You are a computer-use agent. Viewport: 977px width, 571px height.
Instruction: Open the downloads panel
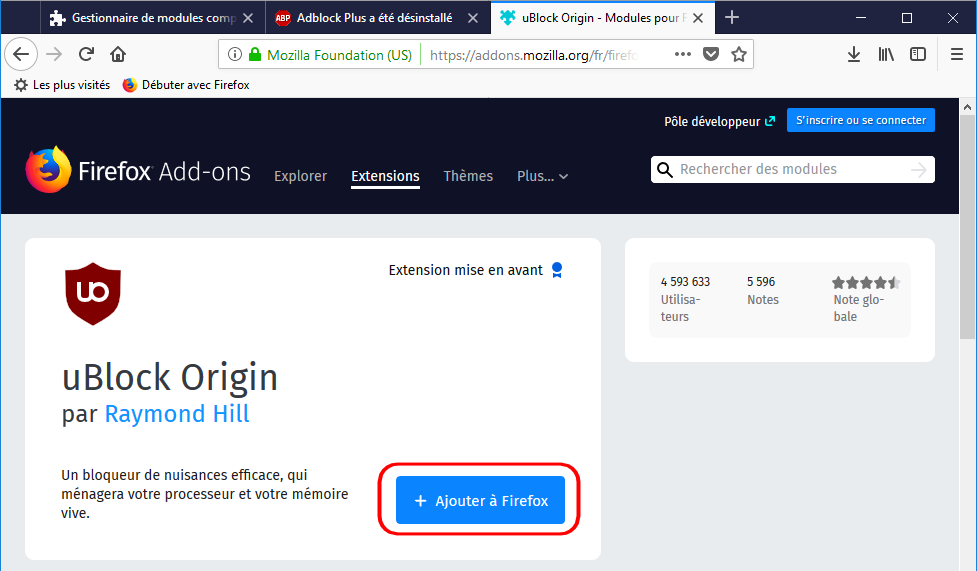(854, 54)
